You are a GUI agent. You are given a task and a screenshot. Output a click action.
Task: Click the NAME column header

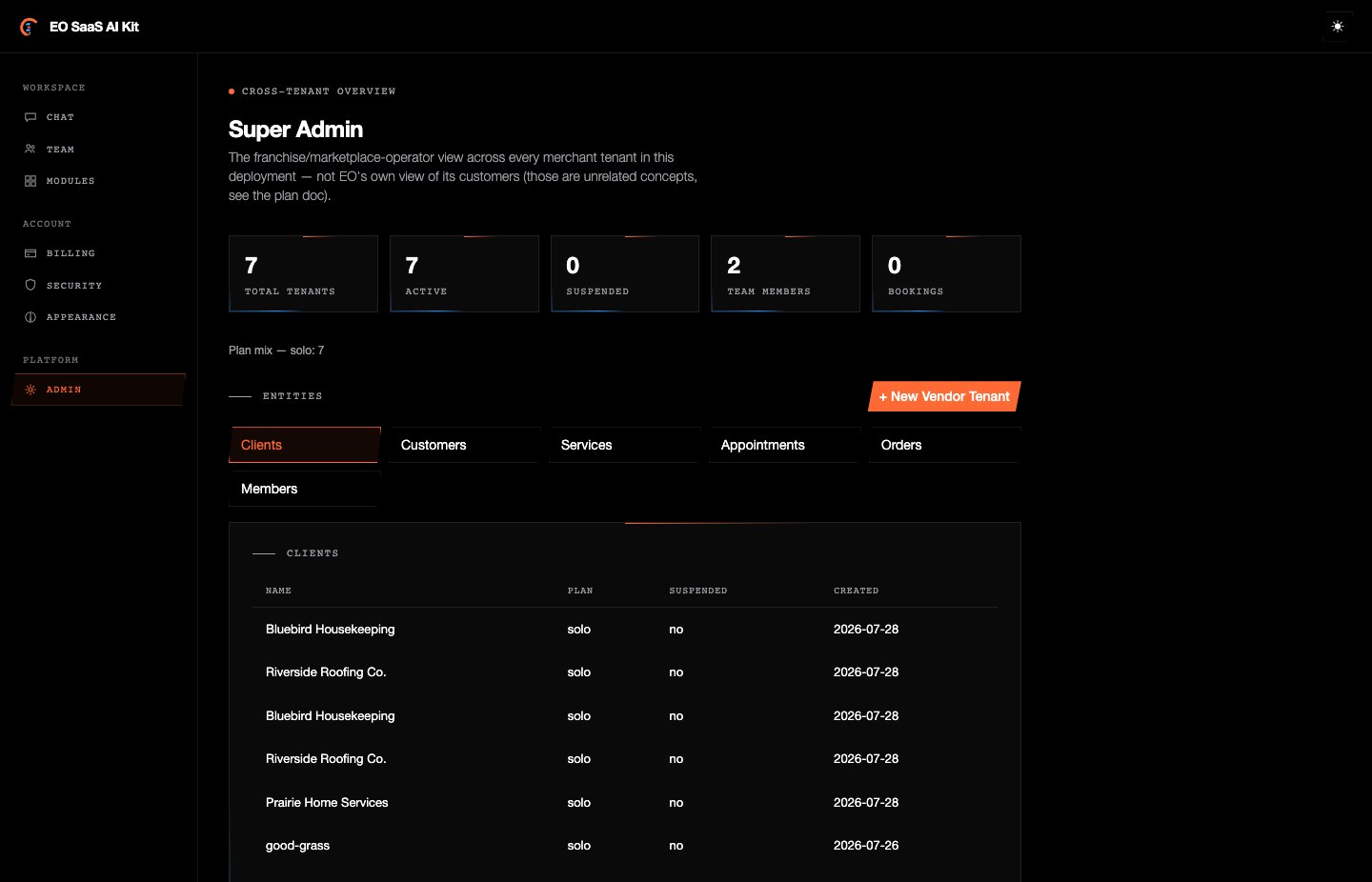click(278, 591)
